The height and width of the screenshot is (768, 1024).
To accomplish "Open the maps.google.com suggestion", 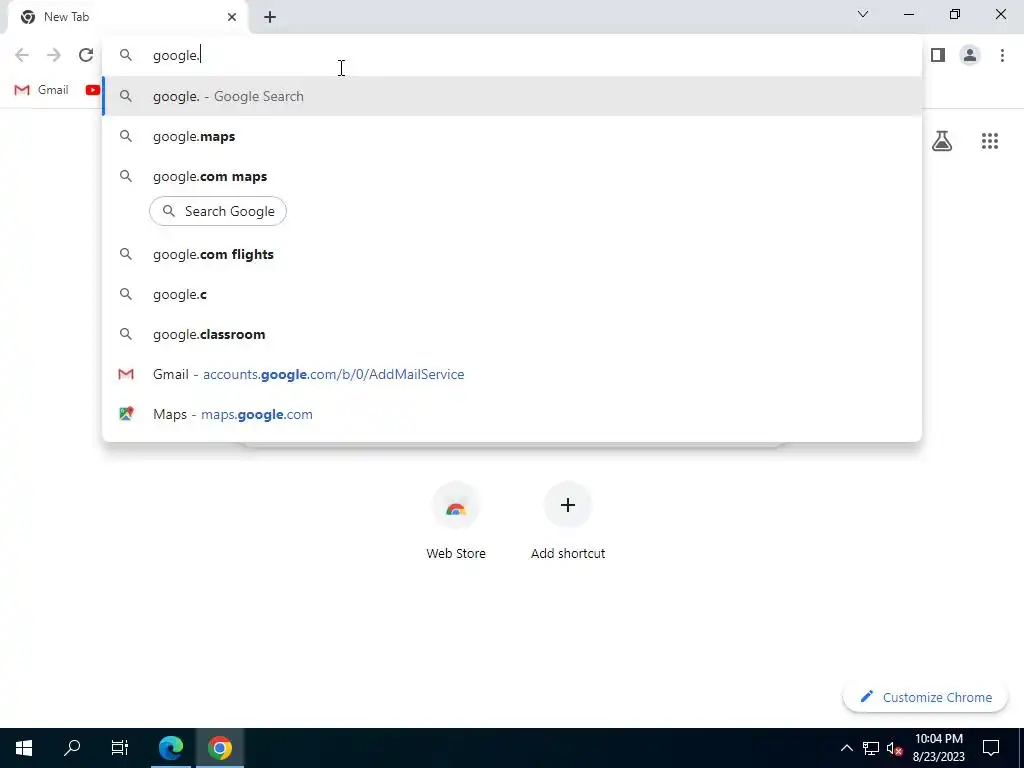I will 512,414.
